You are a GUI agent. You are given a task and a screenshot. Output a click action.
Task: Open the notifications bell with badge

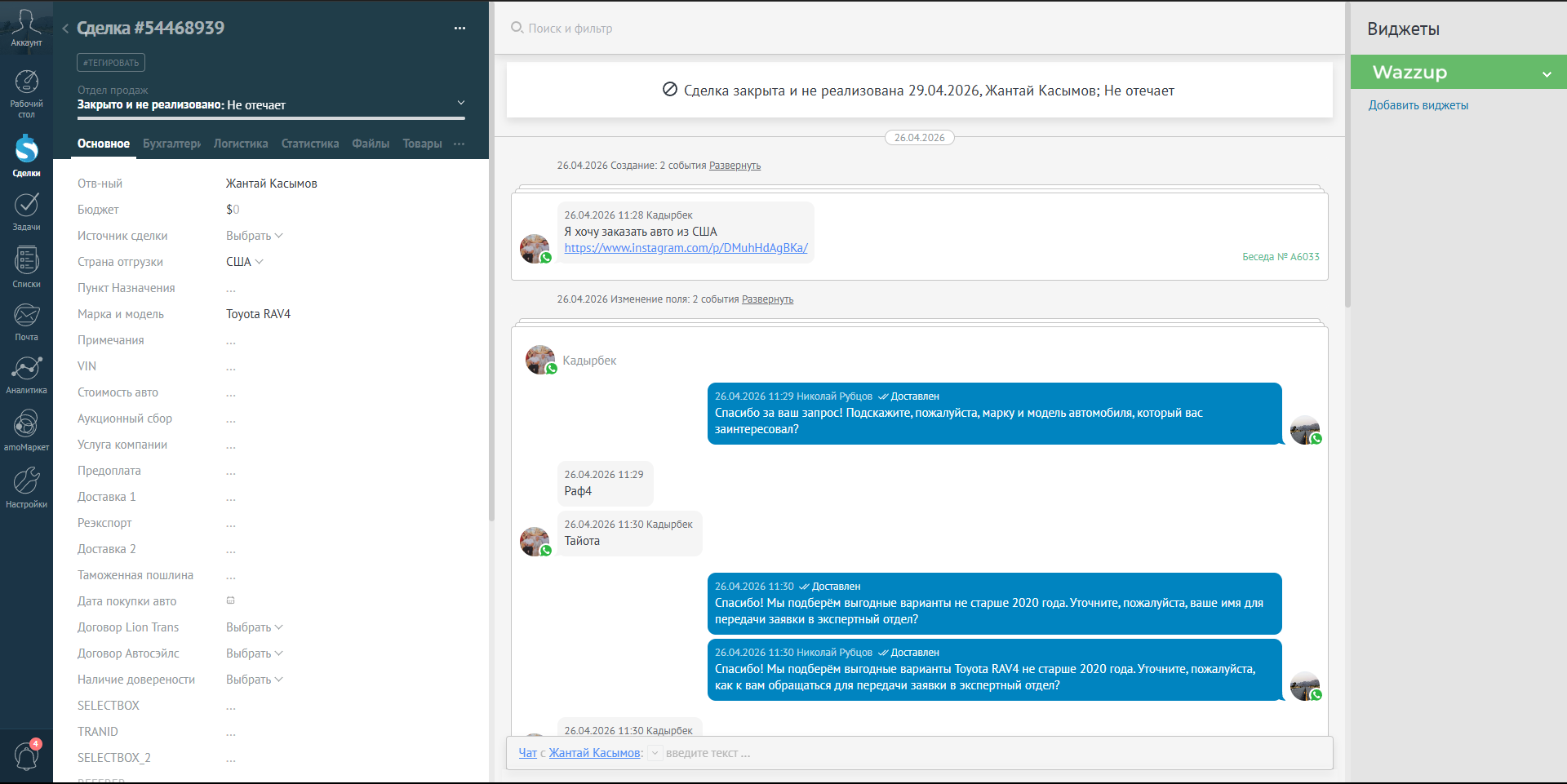[x=27, y=755]
